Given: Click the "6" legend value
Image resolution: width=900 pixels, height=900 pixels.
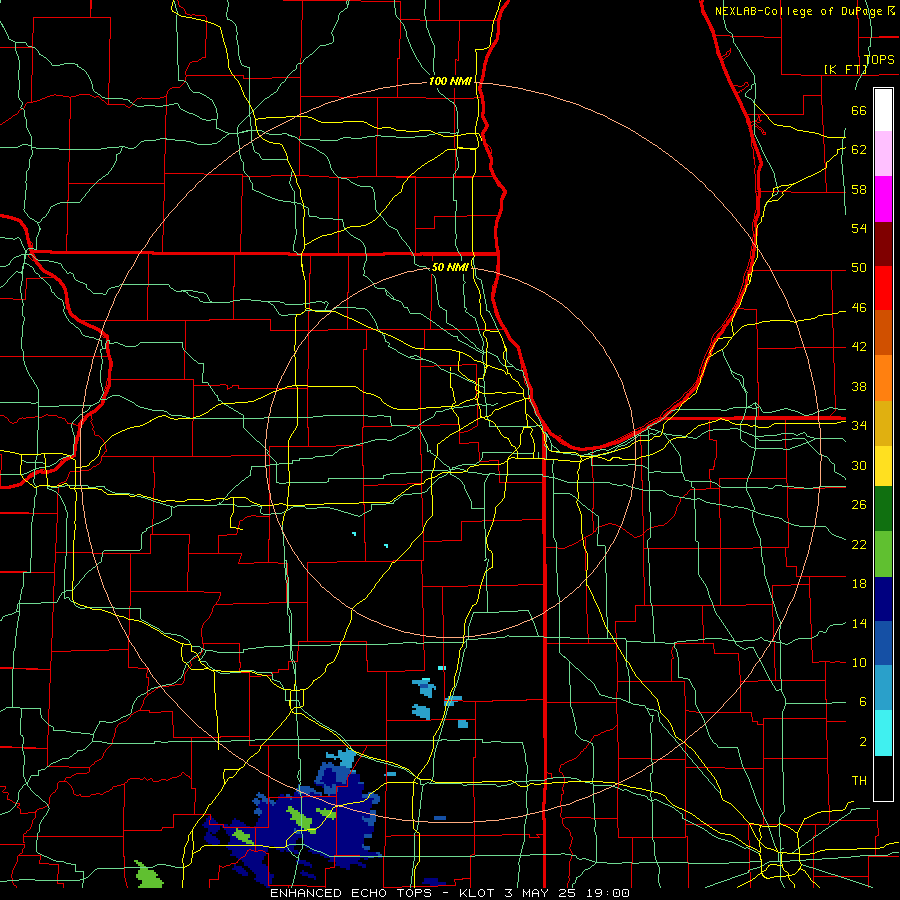Looking at the screenshot, I should (862, 702).
